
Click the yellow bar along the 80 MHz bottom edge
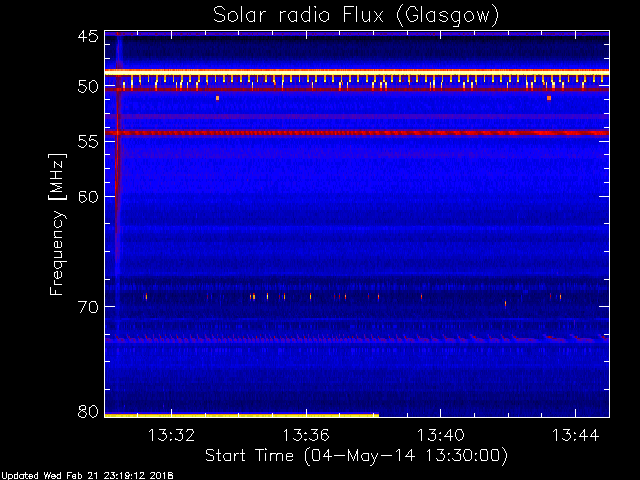pos(242,416)
